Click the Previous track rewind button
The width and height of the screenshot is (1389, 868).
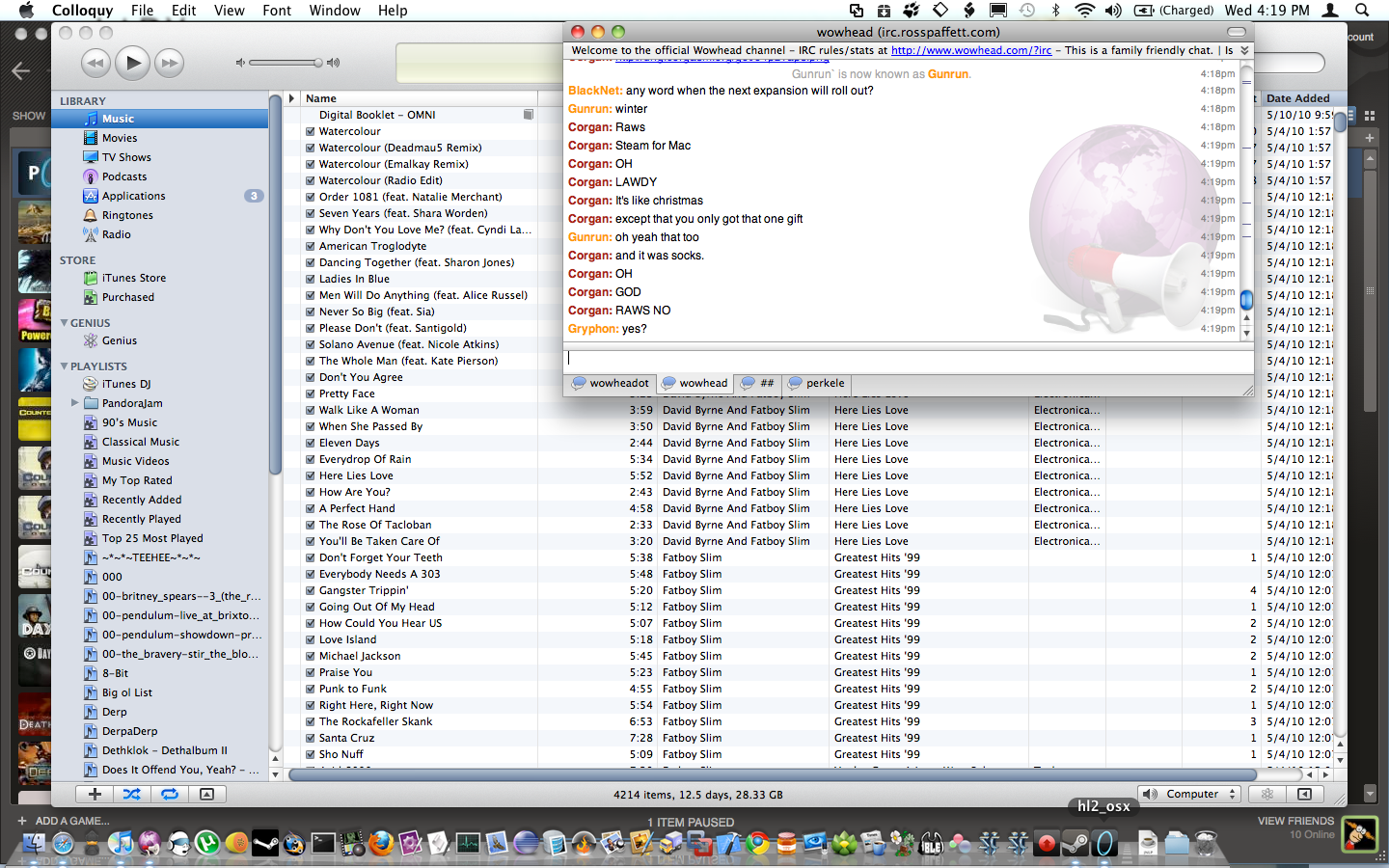pos(95,64)
